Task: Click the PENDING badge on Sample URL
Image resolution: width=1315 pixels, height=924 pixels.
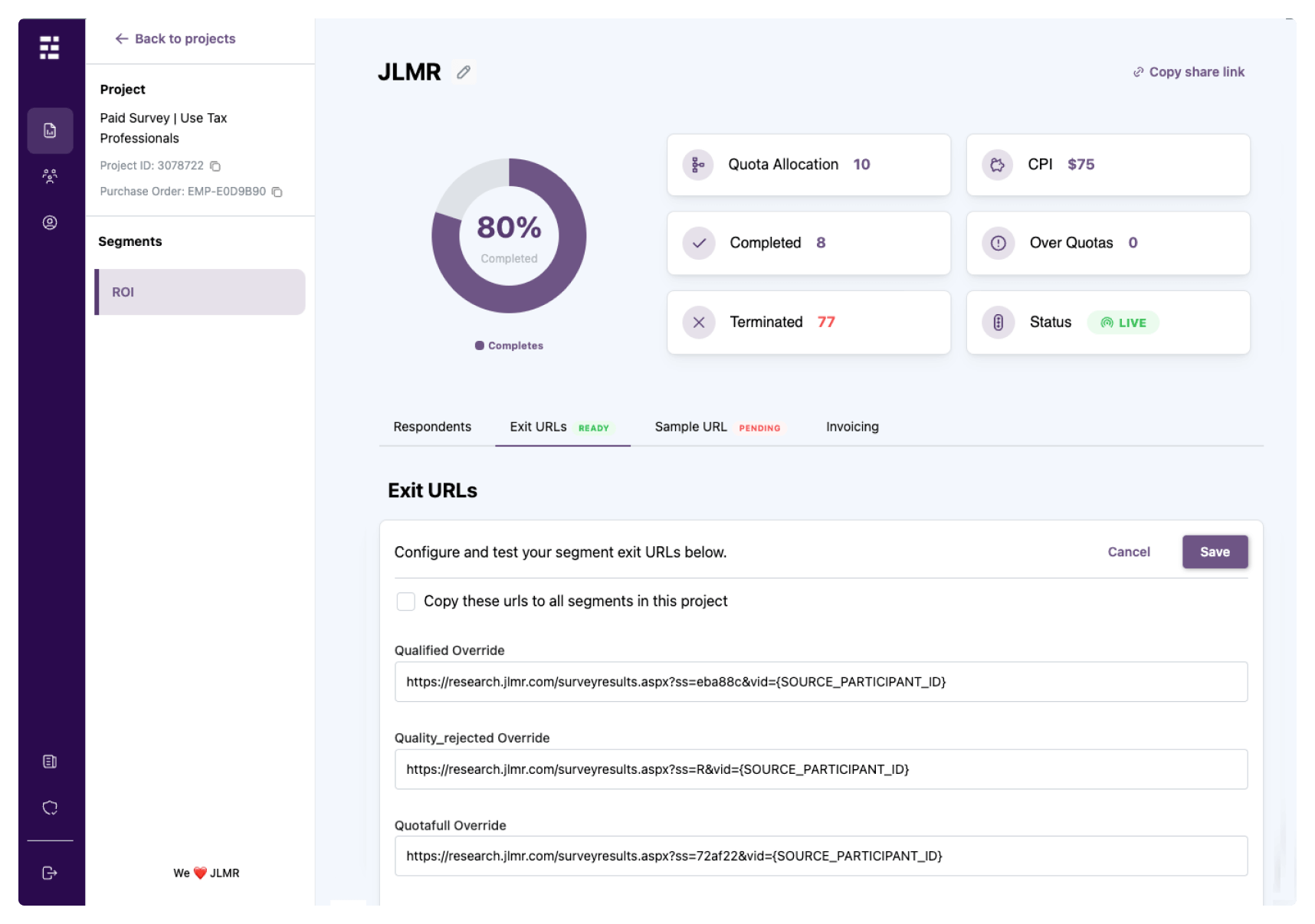Action: (759, 428)
